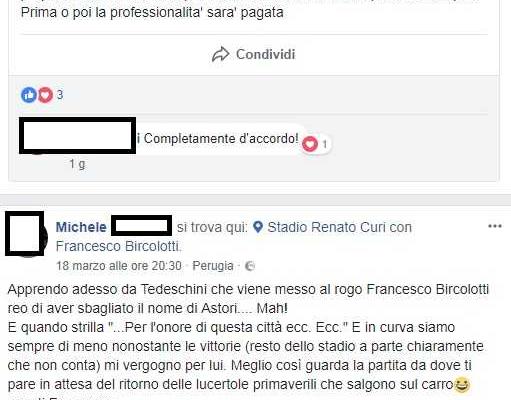Share the post via Condividi

tap(254, 54)
